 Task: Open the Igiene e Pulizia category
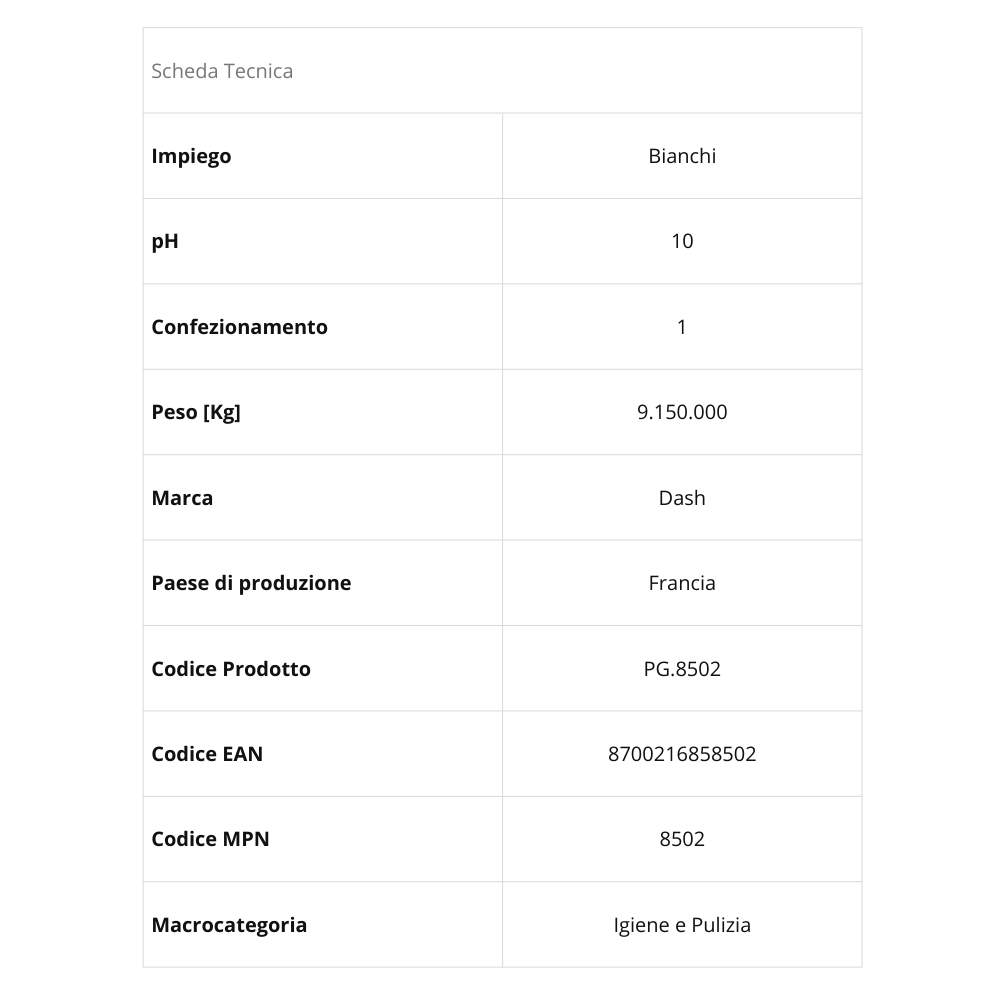click(682, 925)
